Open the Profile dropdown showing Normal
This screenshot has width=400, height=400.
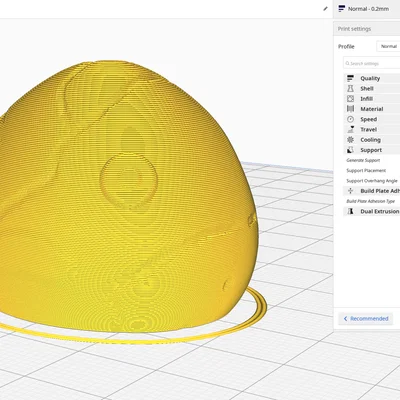tap(388, 46)
